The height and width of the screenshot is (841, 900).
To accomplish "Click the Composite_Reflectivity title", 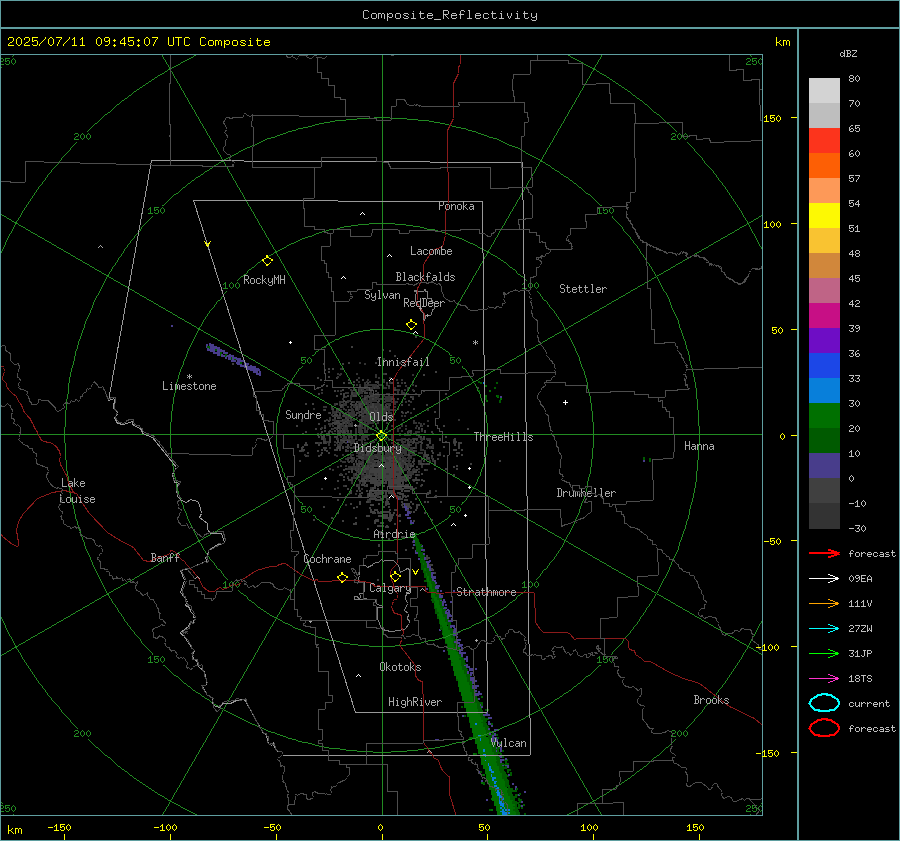I will point(449,15).
